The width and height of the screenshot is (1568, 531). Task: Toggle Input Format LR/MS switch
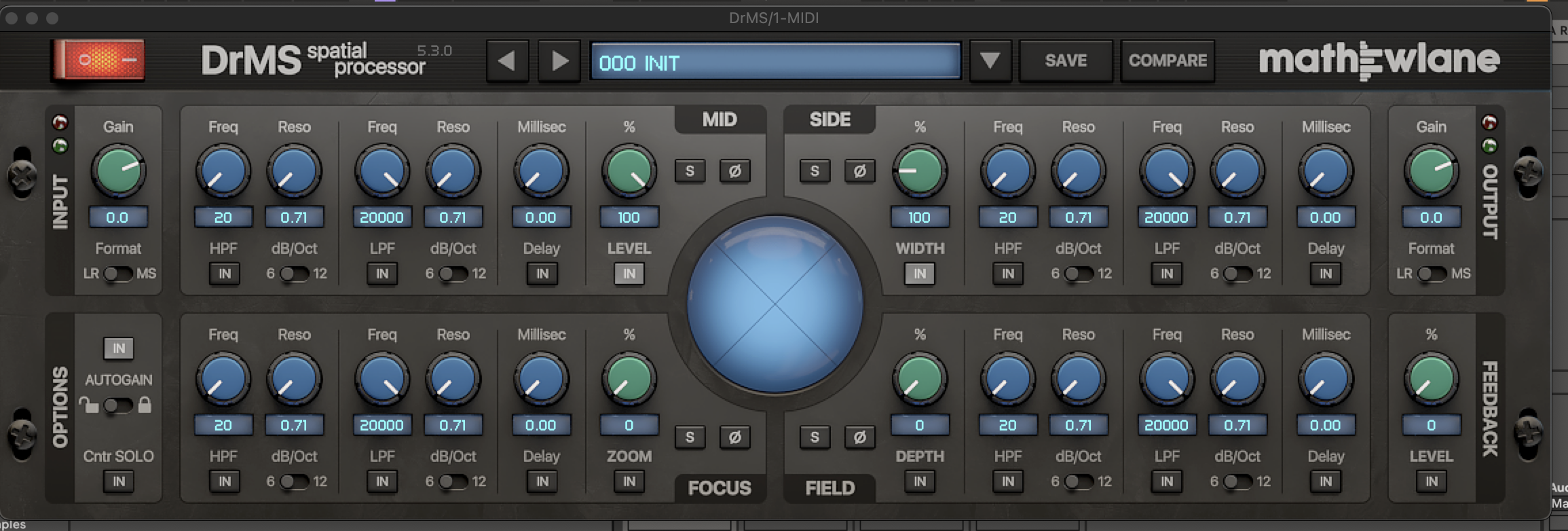[118, 274]
